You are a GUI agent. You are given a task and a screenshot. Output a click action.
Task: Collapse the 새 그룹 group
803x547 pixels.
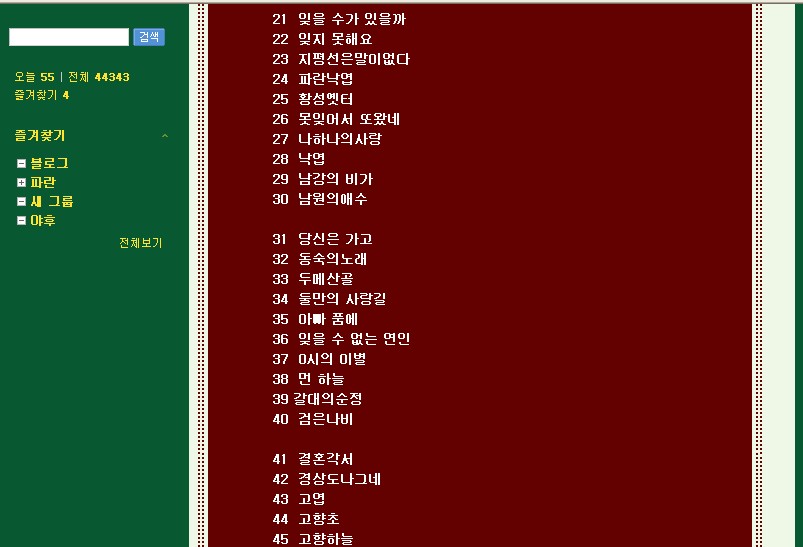(21, 201)
